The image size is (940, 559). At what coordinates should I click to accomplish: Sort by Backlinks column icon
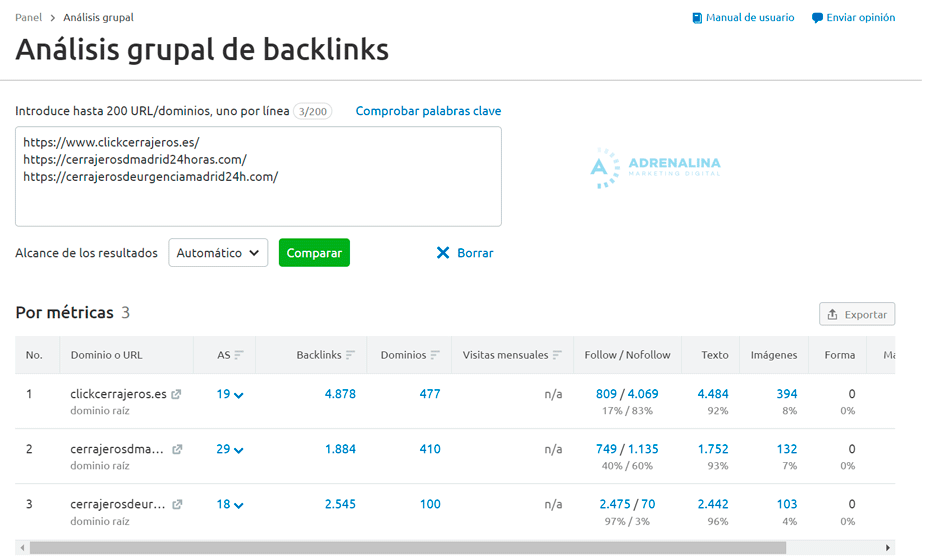click(350, 355)
